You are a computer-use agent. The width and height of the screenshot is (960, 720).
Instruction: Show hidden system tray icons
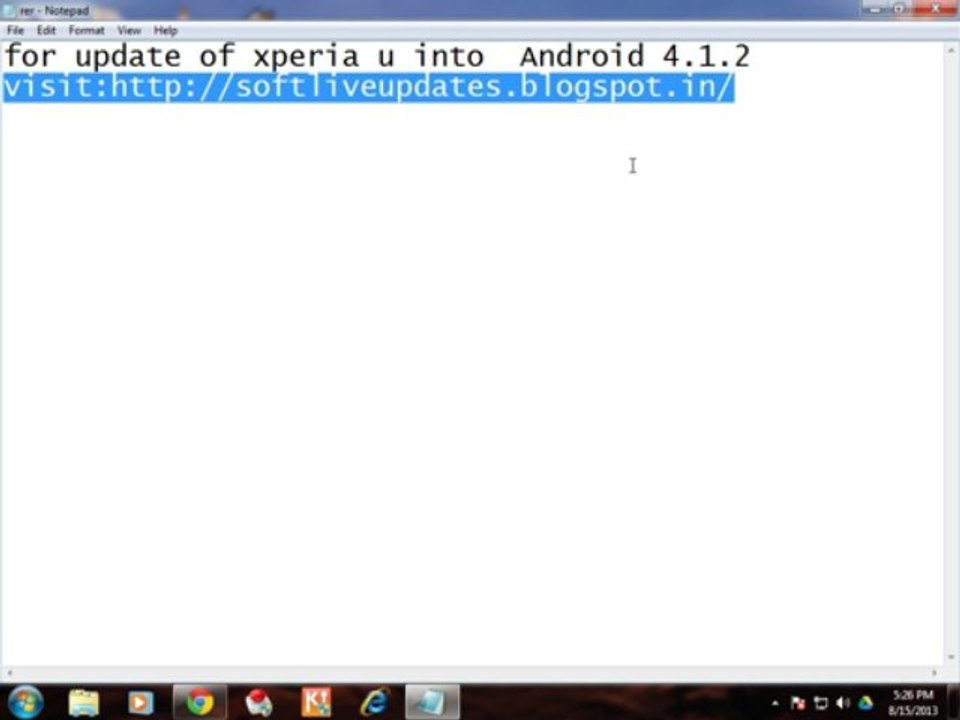click(x=775, y=703)
